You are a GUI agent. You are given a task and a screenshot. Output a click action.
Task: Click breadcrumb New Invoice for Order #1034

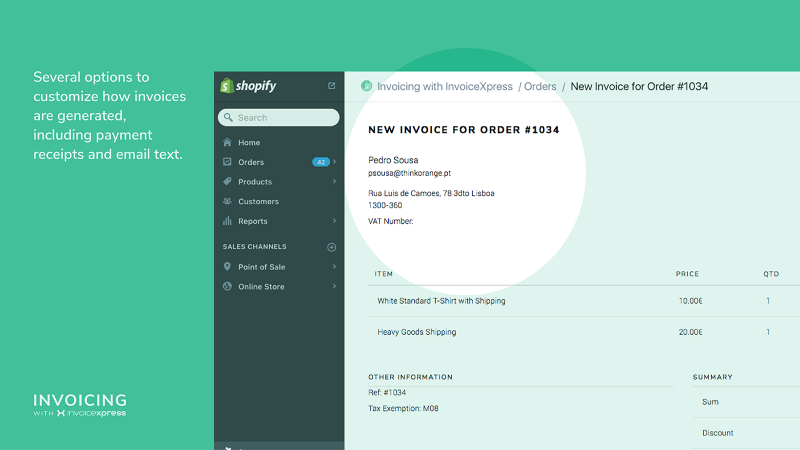click(x=639, y=86)
